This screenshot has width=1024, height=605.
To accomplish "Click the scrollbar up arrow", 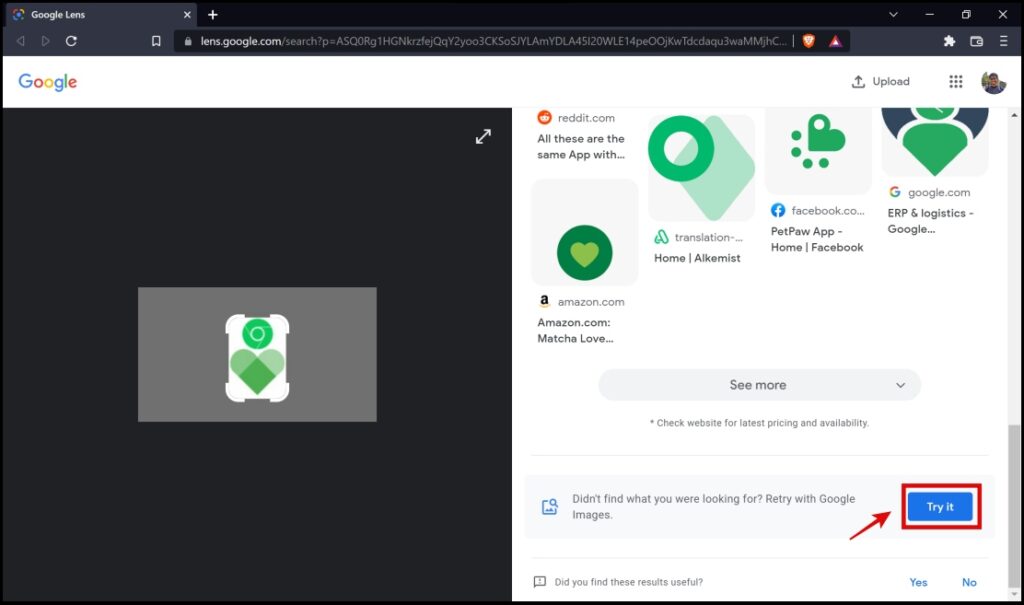I will [1014, 114].
